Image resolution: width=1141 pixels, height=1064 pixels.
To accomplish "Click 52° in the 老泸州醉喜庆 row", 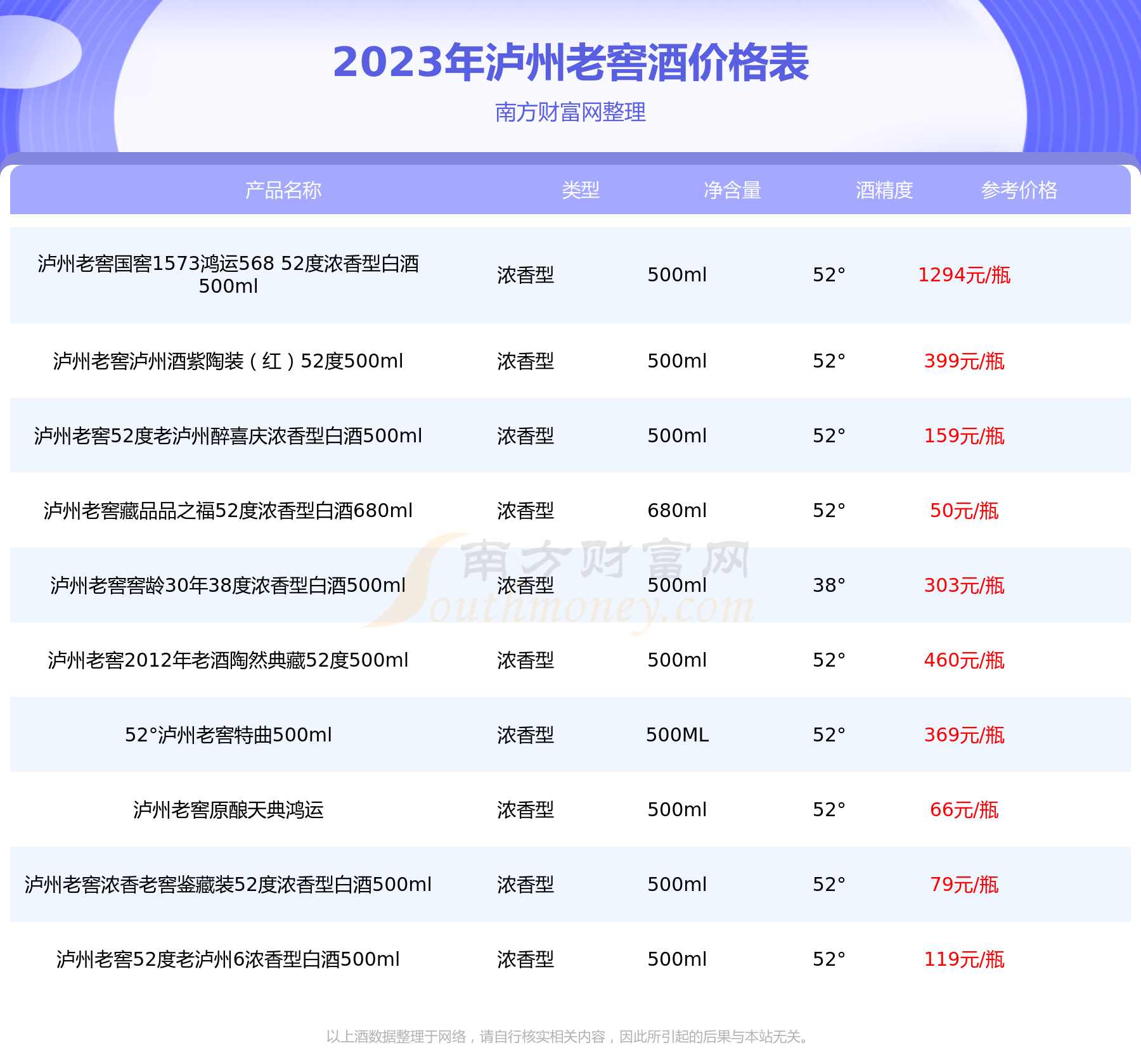I will click(829, 436).
